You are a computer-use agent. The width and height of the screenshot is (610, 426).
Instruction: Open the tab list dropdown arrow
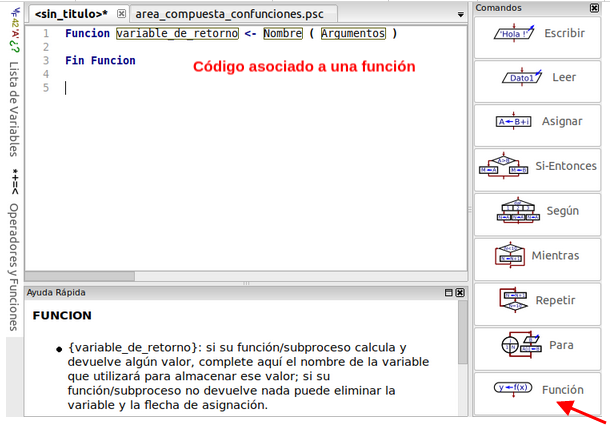point(461,15)
